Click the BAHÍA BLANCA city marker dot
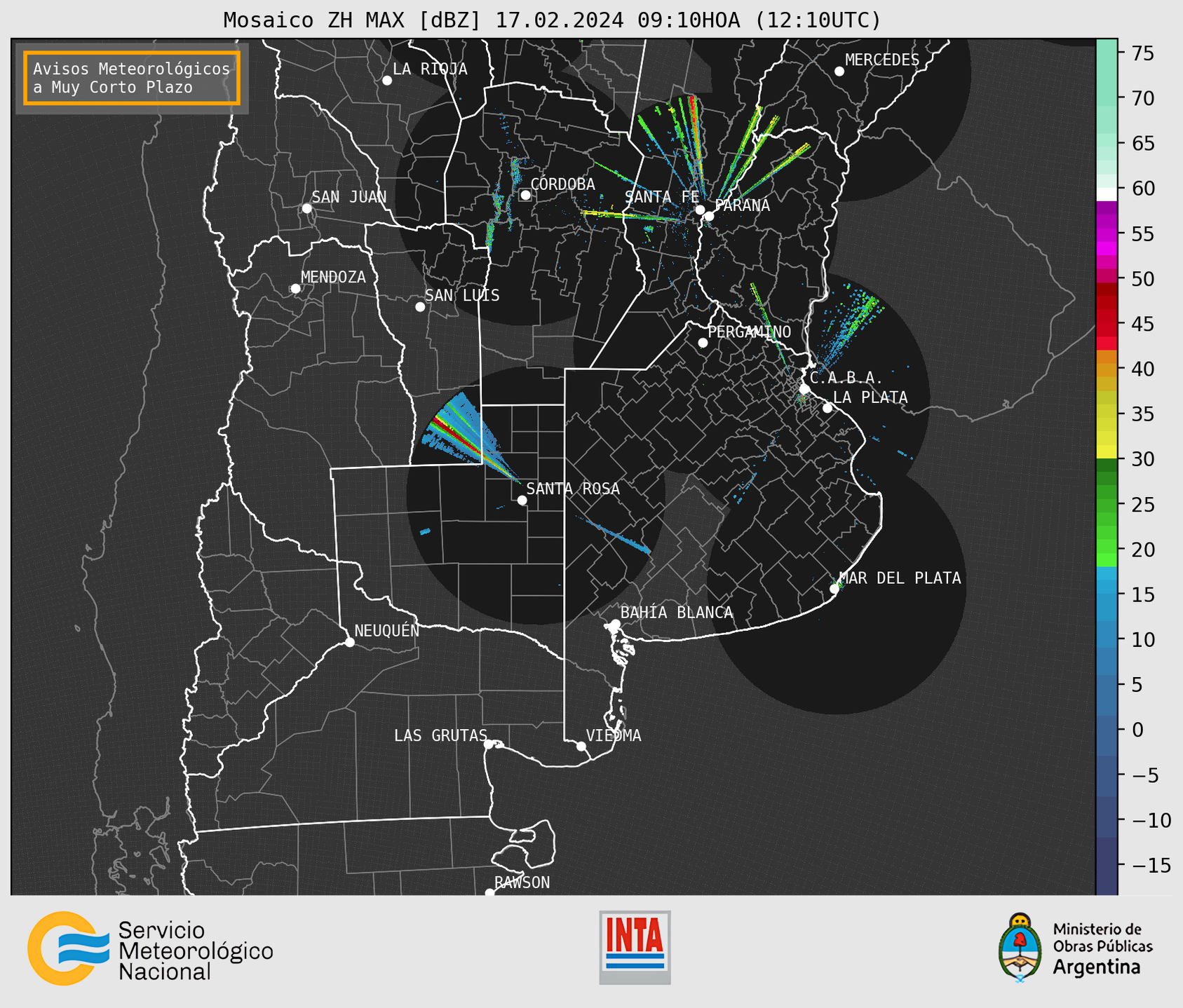This screenshot has height=1008, width=1183. (x=615, y=624)
